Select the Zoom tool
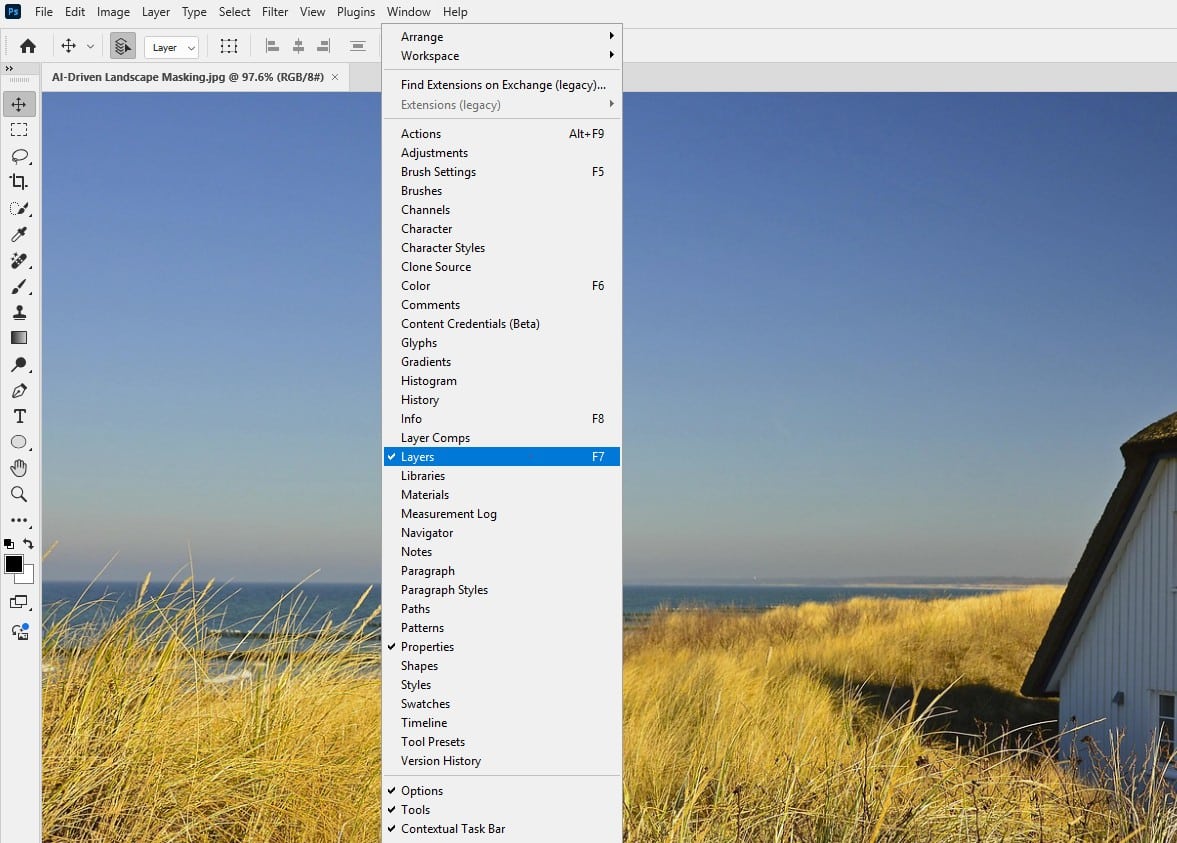 pos(19,494)
